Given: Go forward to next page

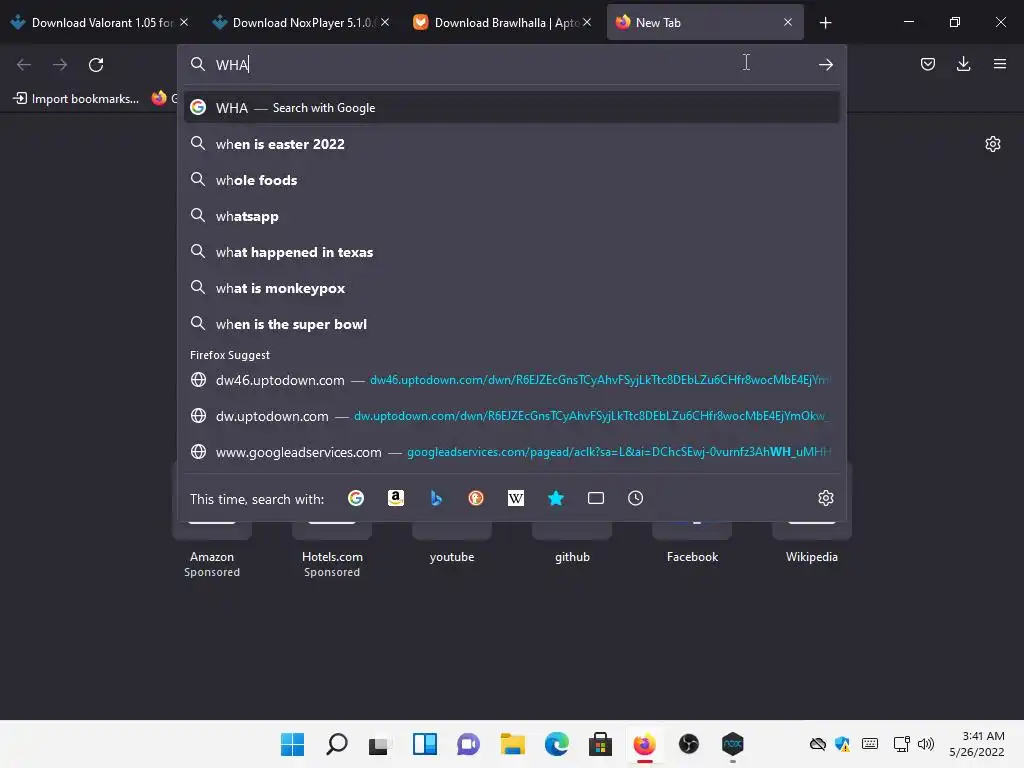Looking at the screenshot, I should (x=60, y=65).
